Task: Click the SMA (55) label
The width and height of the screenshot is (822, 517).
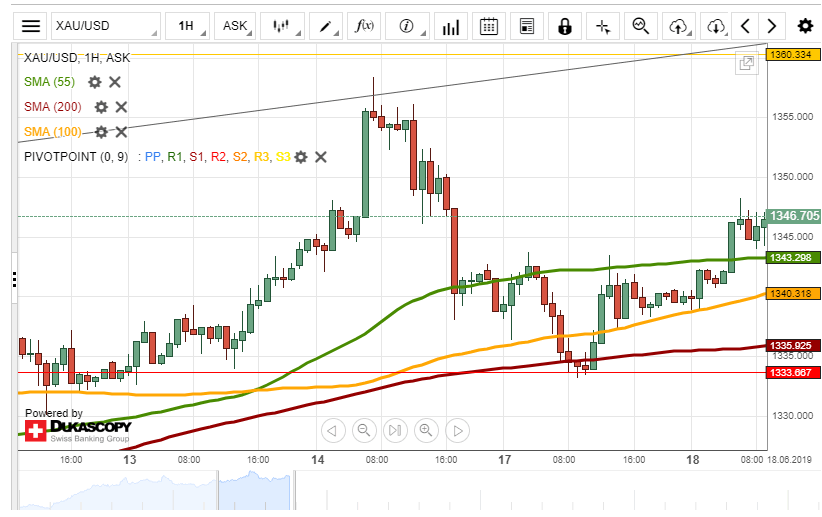Action: point(49,82)
